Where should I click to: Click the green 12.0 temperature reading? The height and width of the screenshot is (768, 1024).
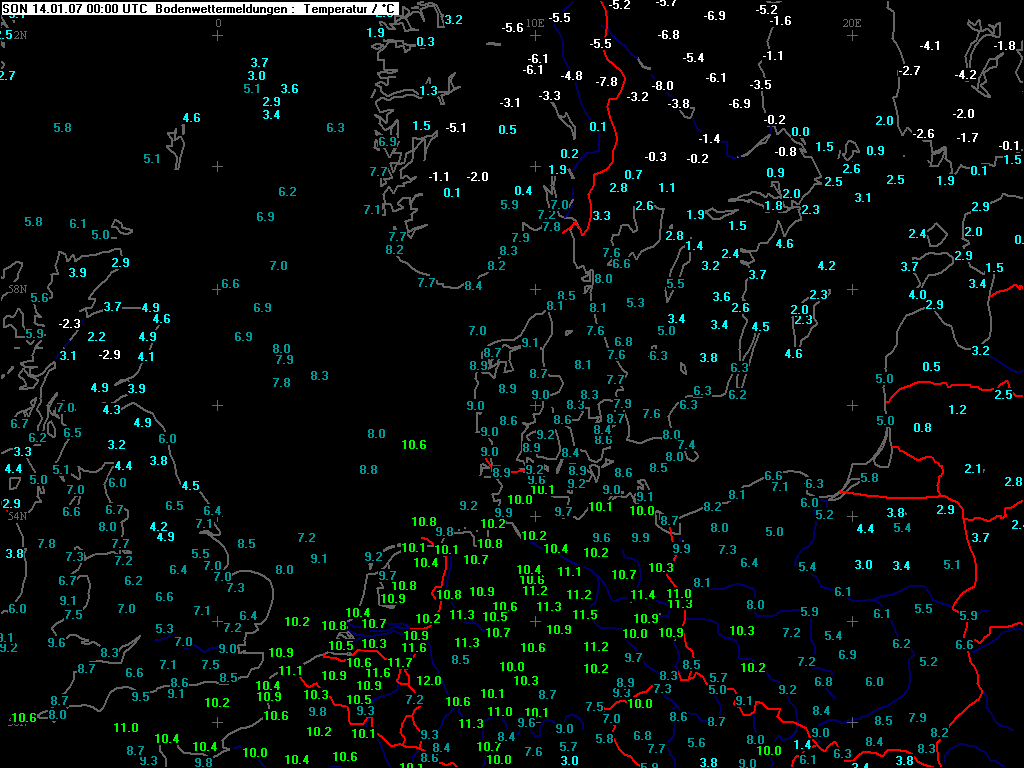(x=429, y=681)
